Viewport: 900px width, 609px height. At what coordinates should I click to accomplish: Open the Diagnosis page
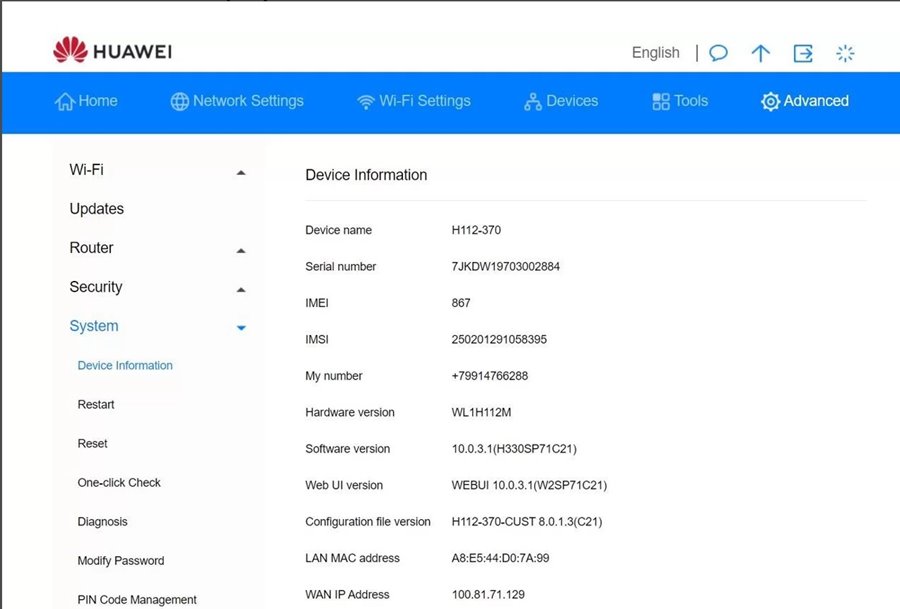point(102,522)
